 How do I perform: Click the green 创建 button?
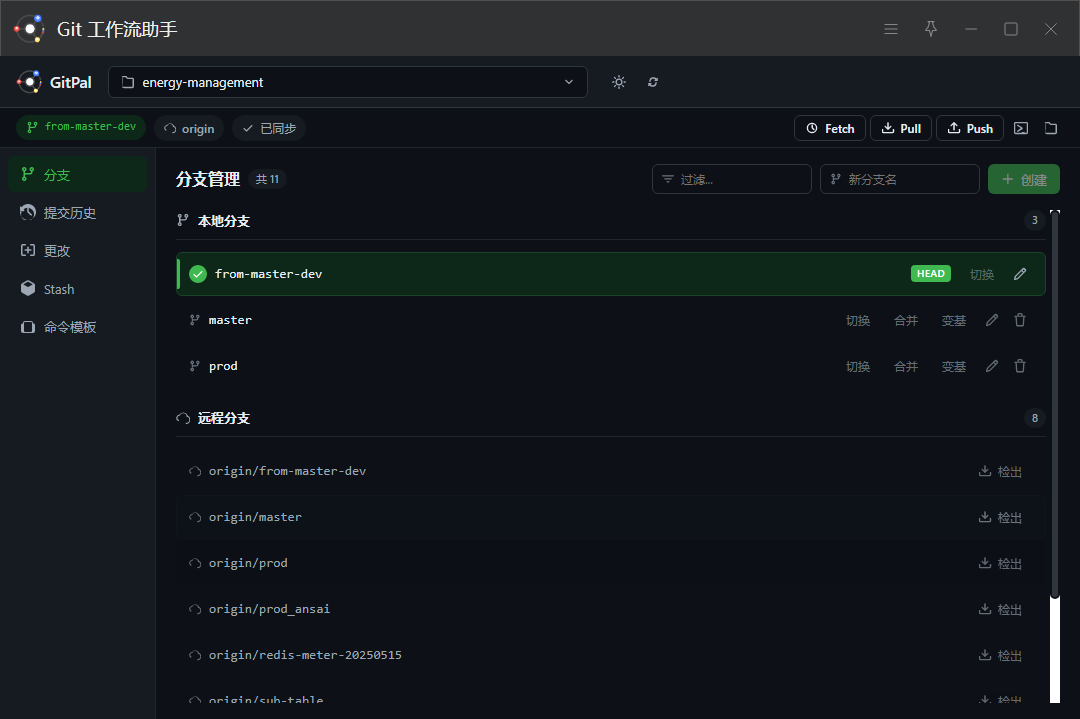(1024, 179)
